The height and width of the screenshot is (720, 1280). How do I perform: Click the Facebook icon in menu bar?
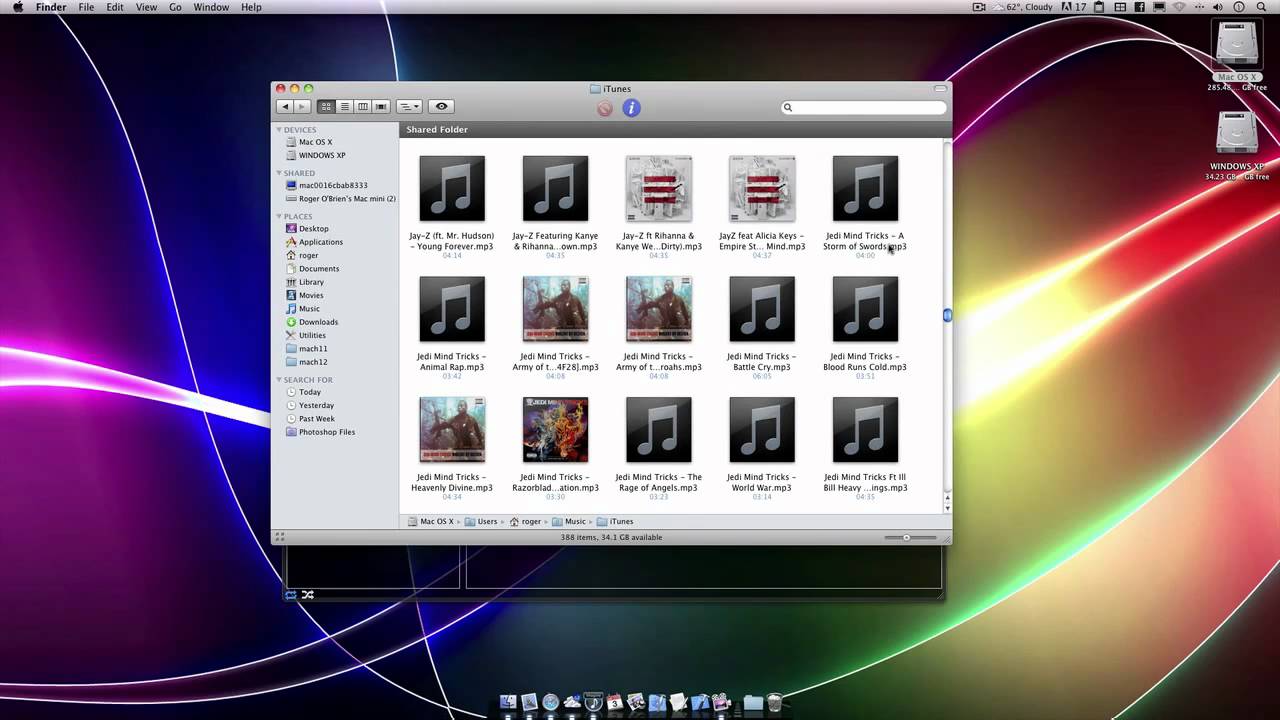(x=1139, y=7)
